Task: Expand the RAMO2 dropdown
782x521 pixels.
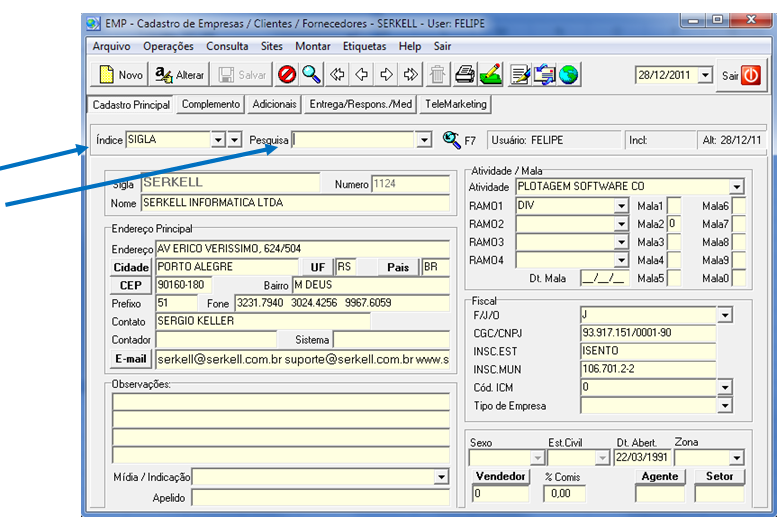Action: pos(621,224)
